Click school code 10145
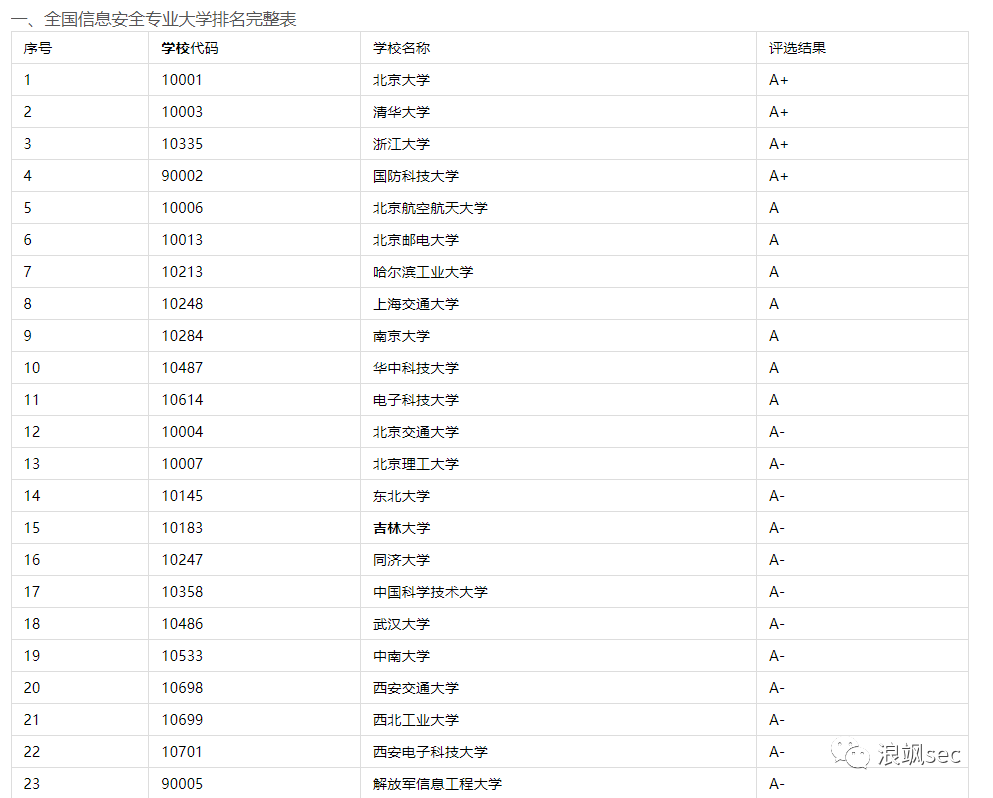 click(182, 496)
